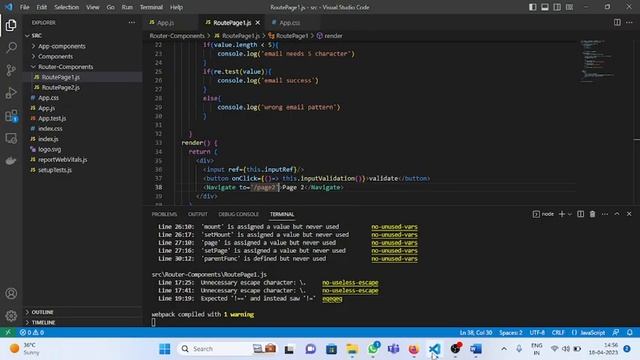640x360 pixels.
Task: Open the Explorer view in activity bar
Action: [x=11, y=25]
